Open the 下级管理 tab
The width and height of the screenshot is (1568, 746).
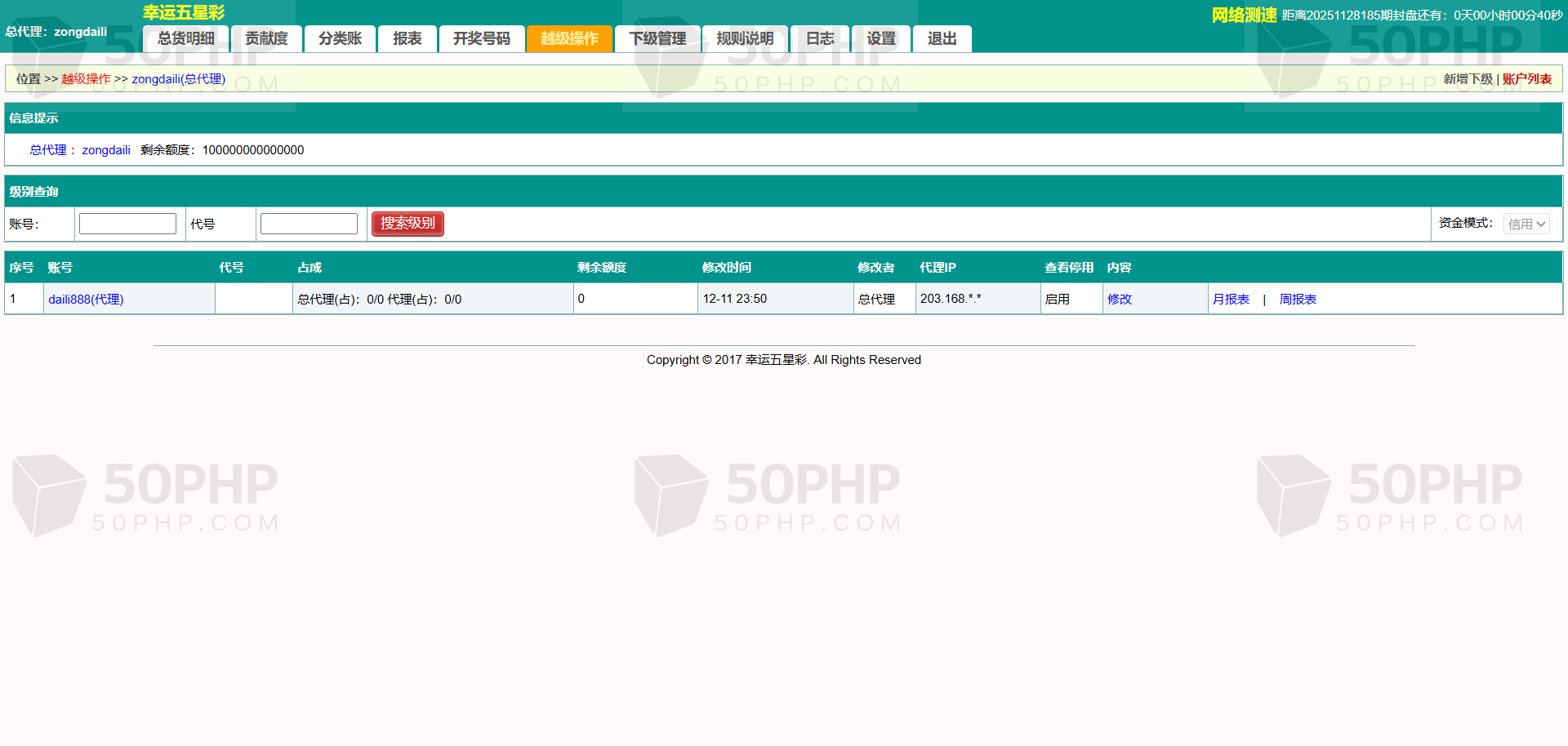657,38
